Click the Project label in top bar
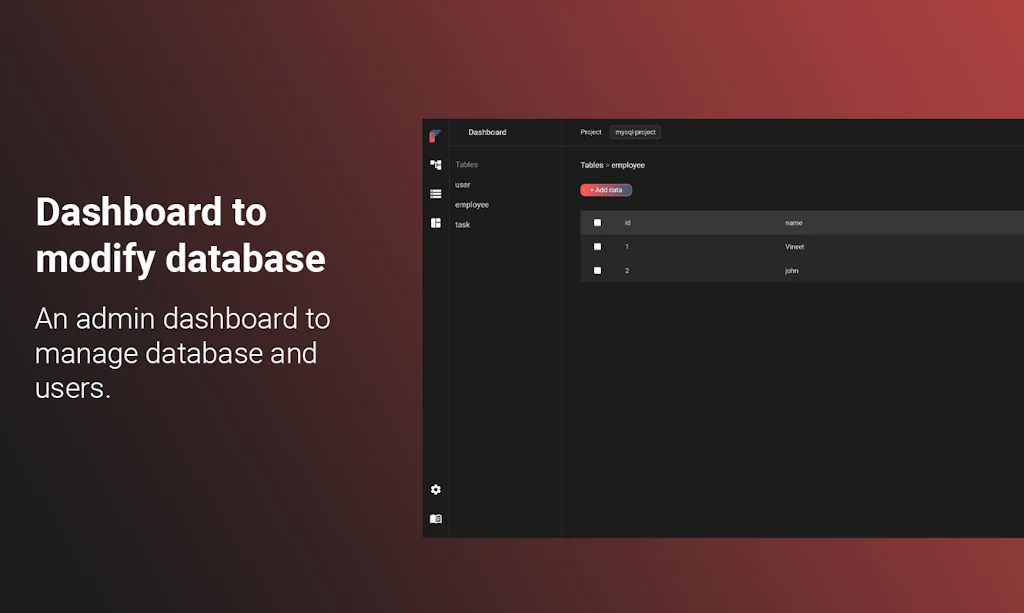The width and height of the screenshot is (1024, 613). (x=590, y=132)
